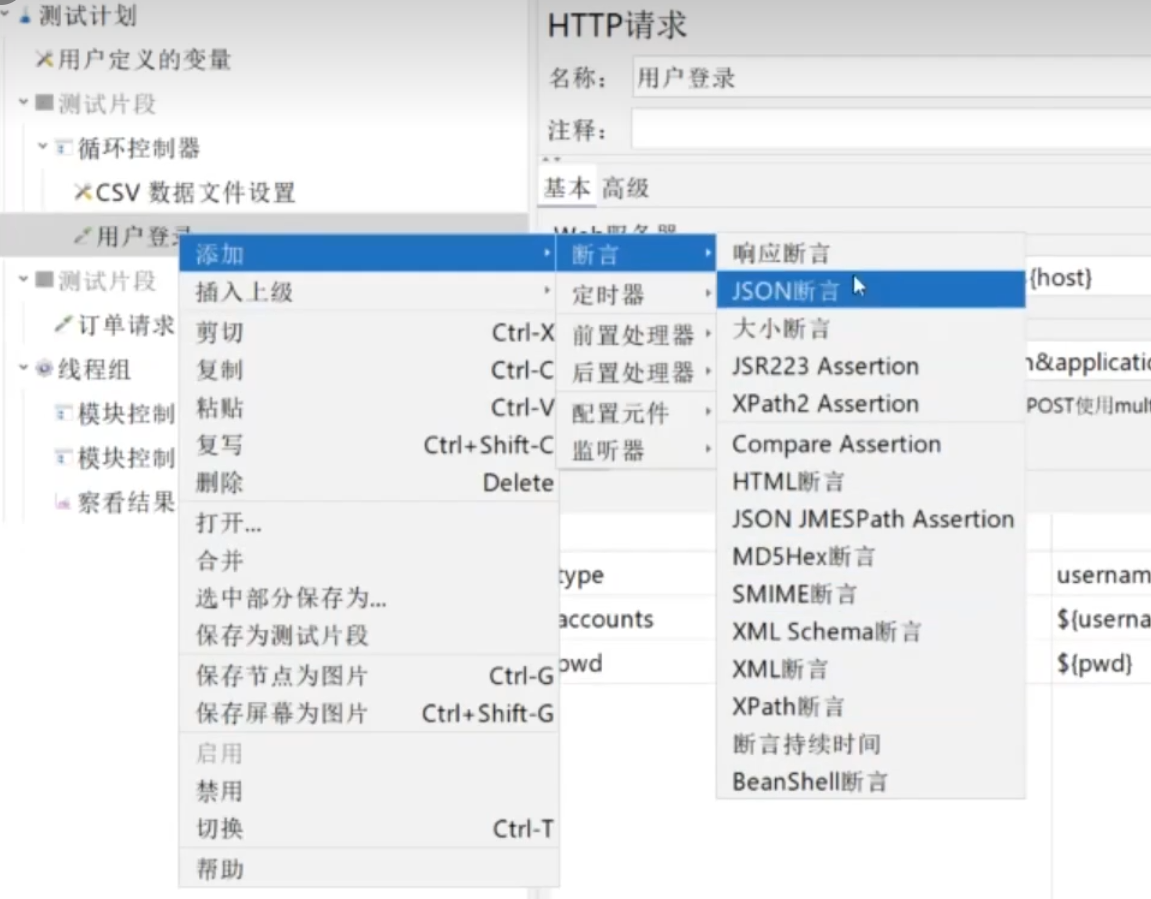1151x899 pixels.
Task: Select HTML断言
Action: point(871,481)
